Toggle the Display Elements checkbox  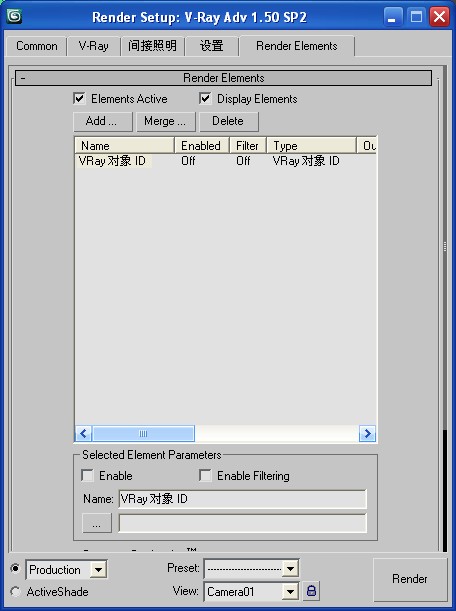pos(205,98)
